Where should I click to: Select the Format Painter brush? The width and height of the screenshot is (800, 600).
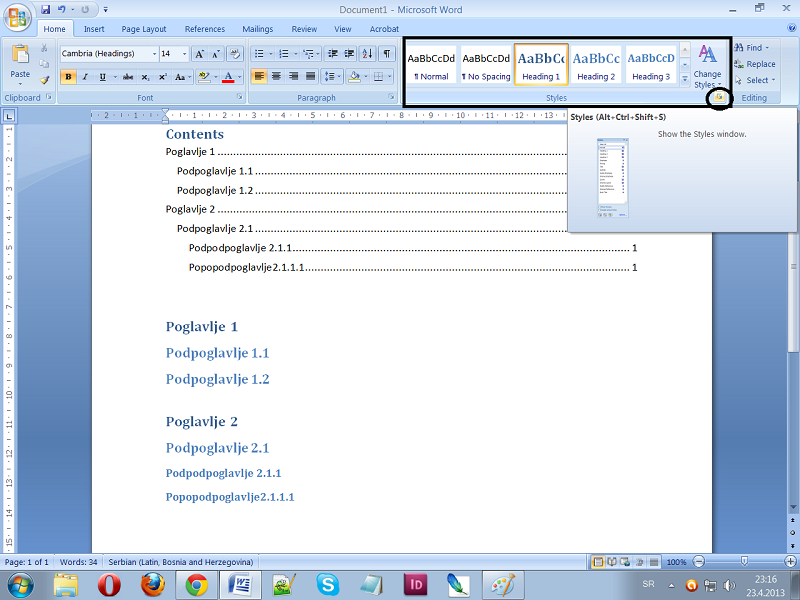pos(44,80)
